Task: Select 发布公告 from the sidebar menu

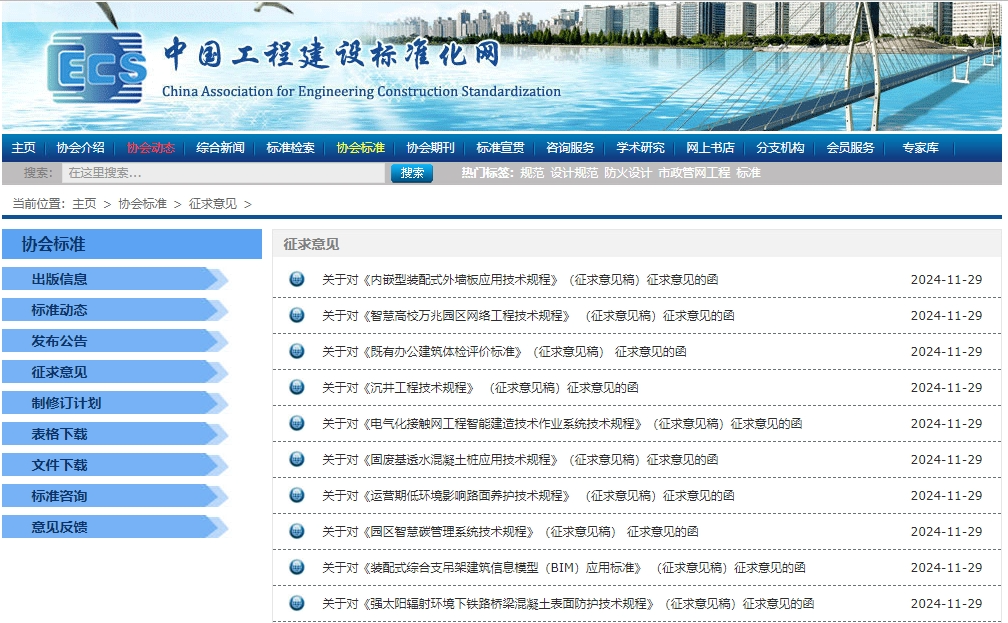Action: click(60, 341)
